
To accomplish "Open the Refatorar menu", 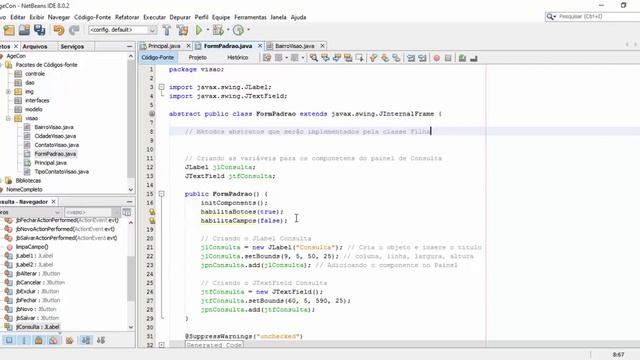I will point(127,17).
